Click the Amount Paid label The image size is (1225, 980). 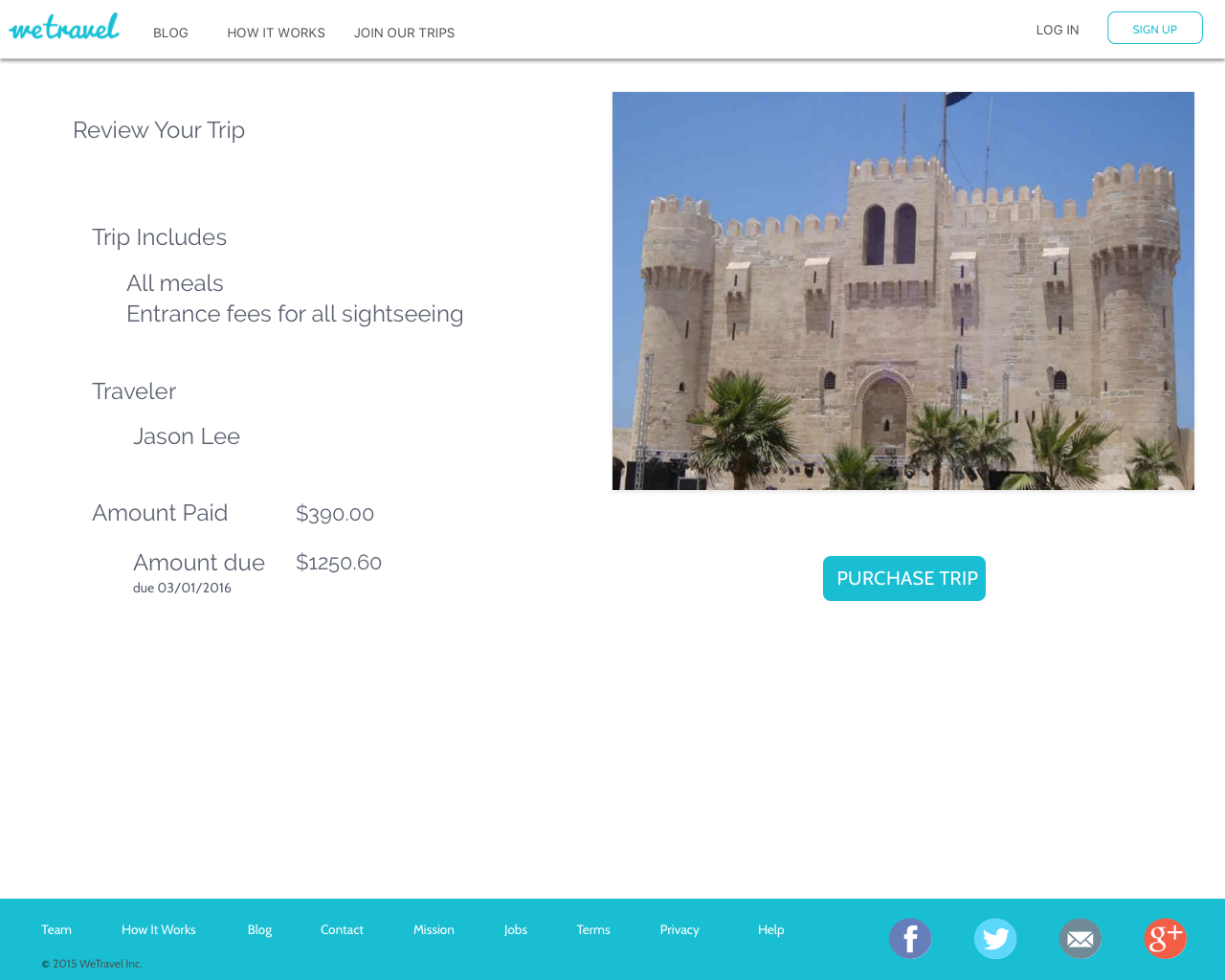pyautogui.click(x=160, y=513)
